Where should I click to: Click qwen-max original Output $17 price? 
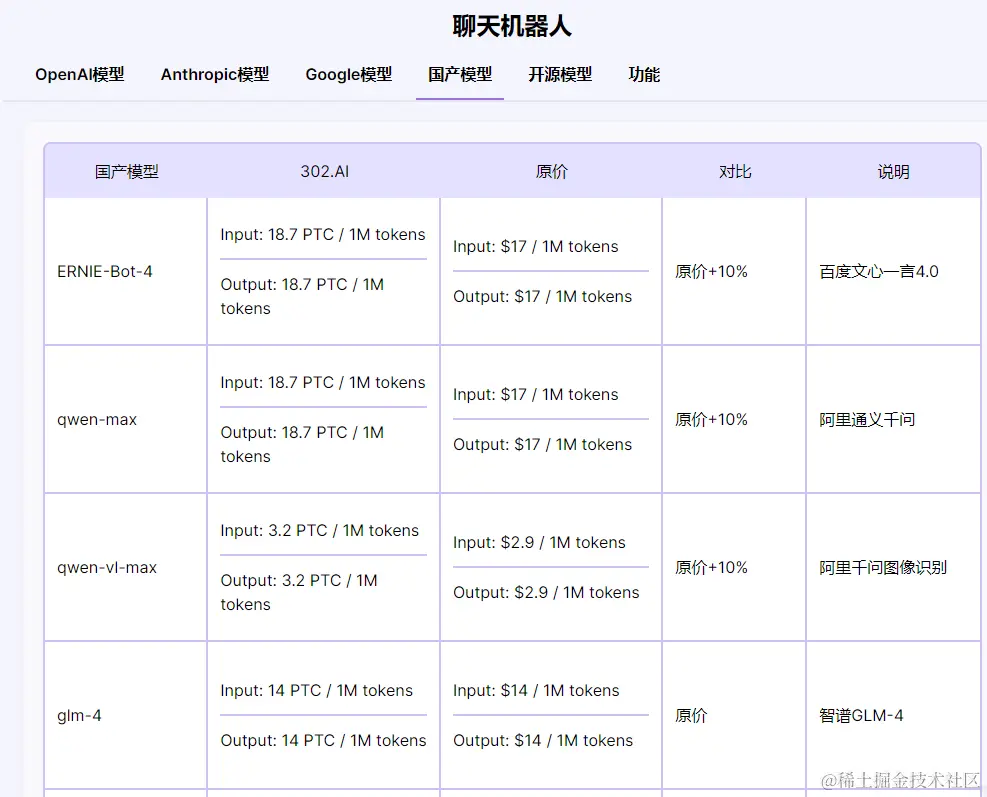(x=543, y=444)
